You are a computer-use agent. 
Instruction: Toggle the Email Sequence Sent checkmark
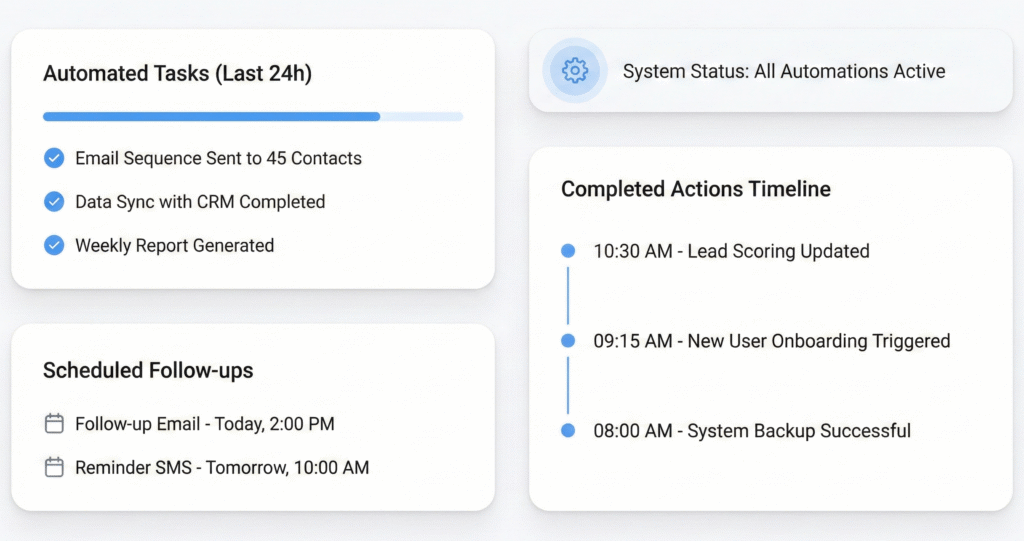(54, 158)
